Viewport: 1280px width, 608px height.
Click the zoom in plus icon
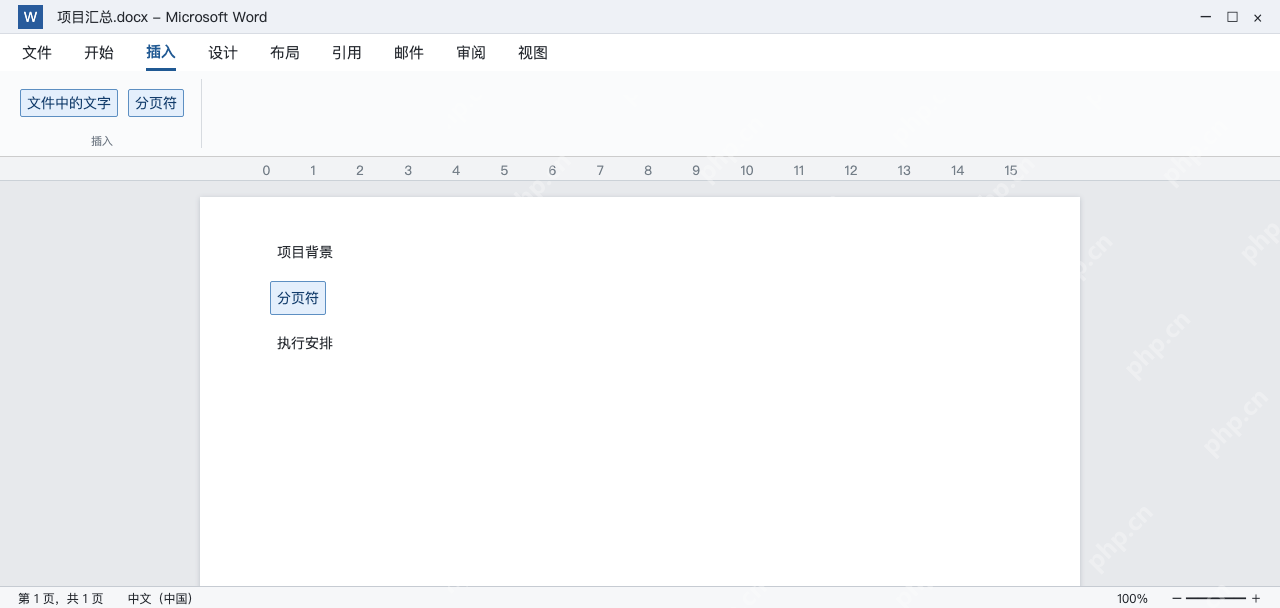point(1256,598)
